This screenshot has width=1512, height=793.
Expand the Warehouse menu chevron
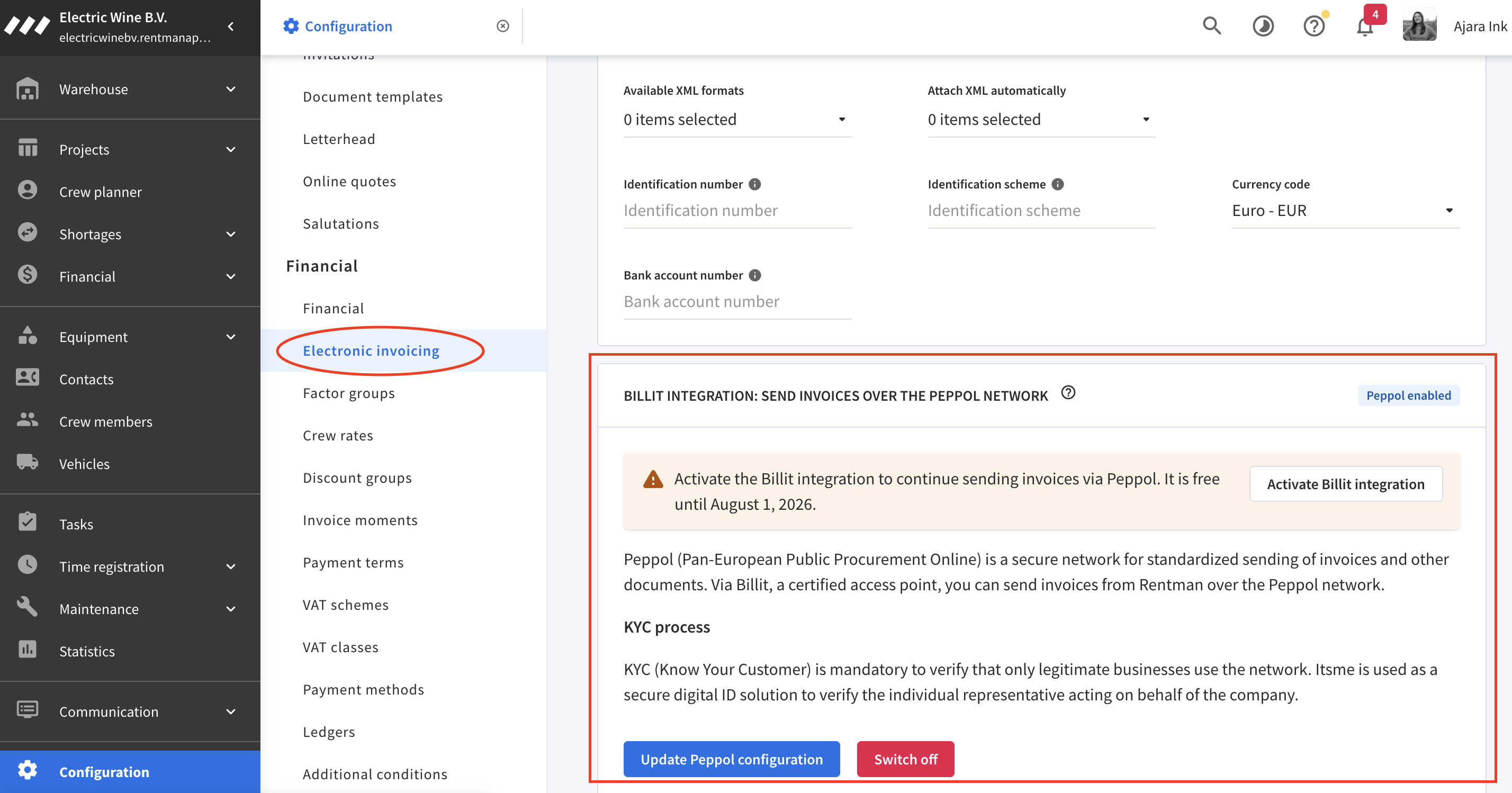click(231, 89)
